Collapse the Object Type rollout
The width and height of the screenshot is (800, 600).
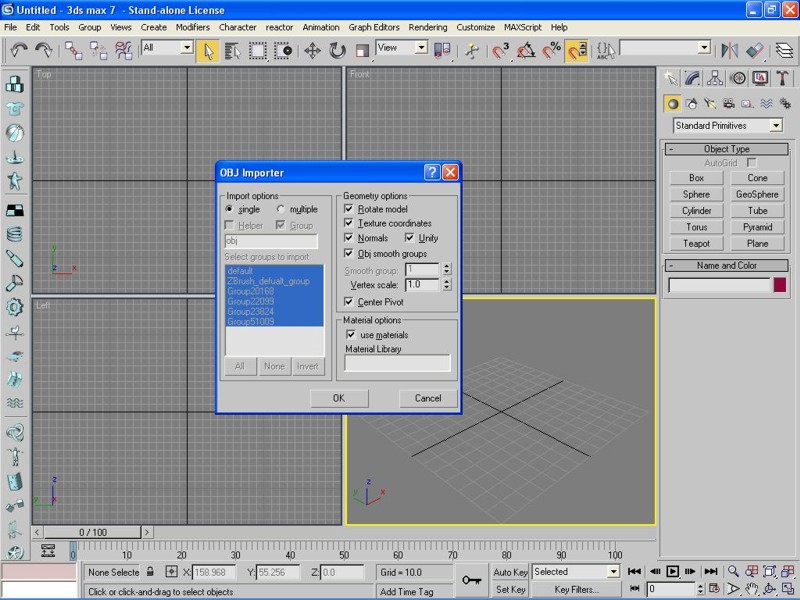click(x=727, y=149)
